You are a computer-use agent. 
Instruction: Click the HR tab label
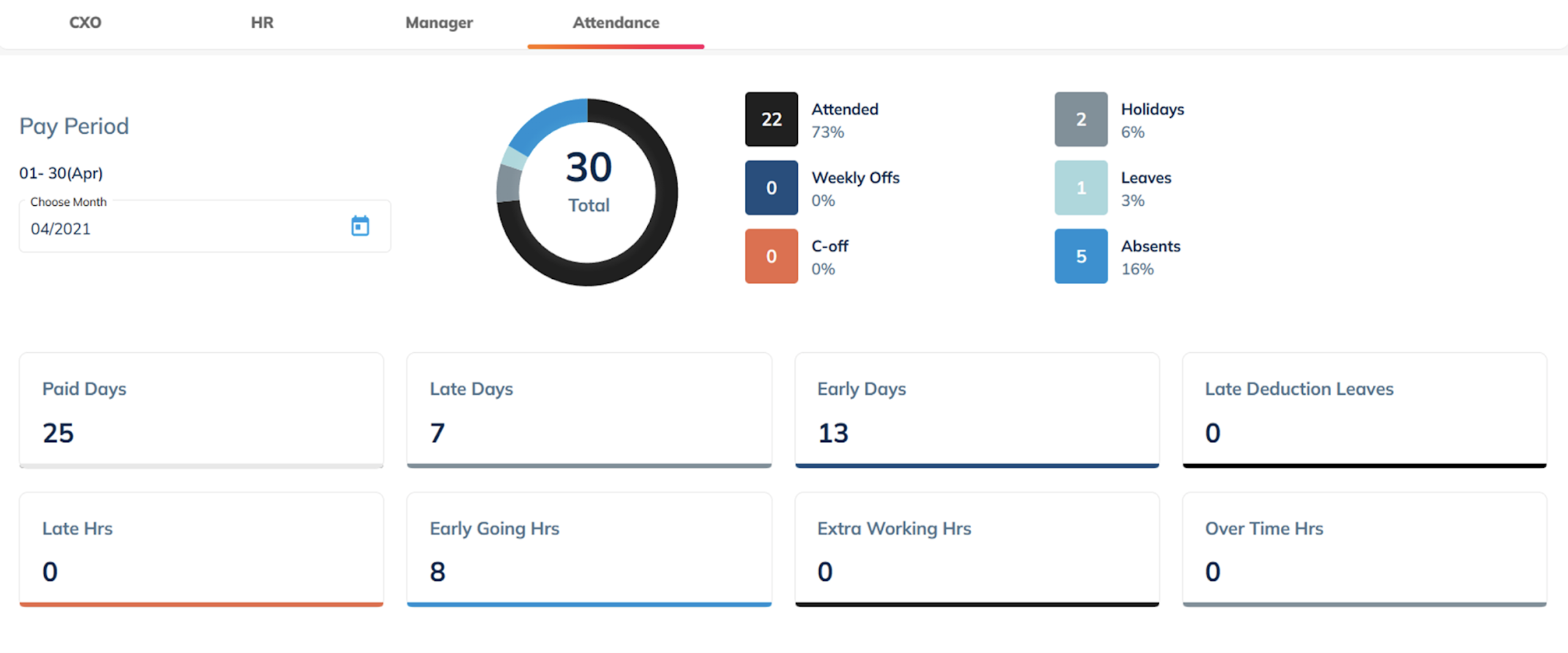pyautogui.click(x=262, y=23)
